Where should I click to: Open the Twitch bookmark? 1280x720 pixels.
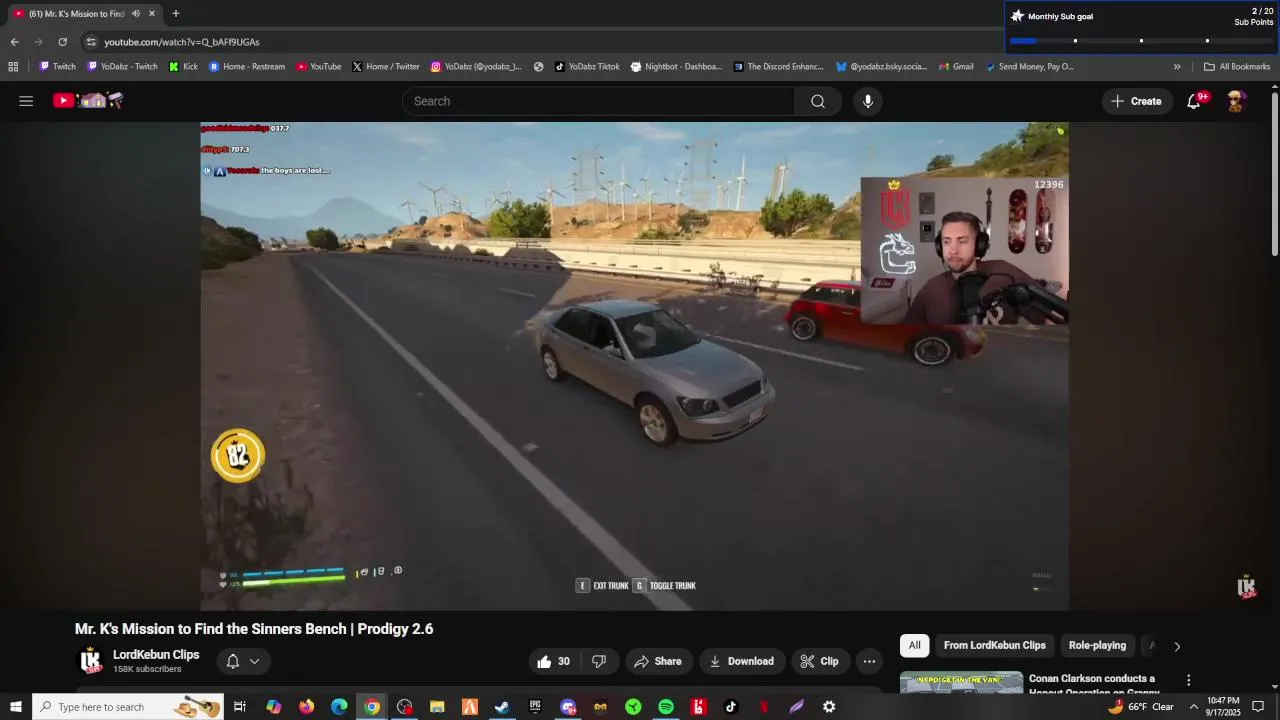pos(57,67)
